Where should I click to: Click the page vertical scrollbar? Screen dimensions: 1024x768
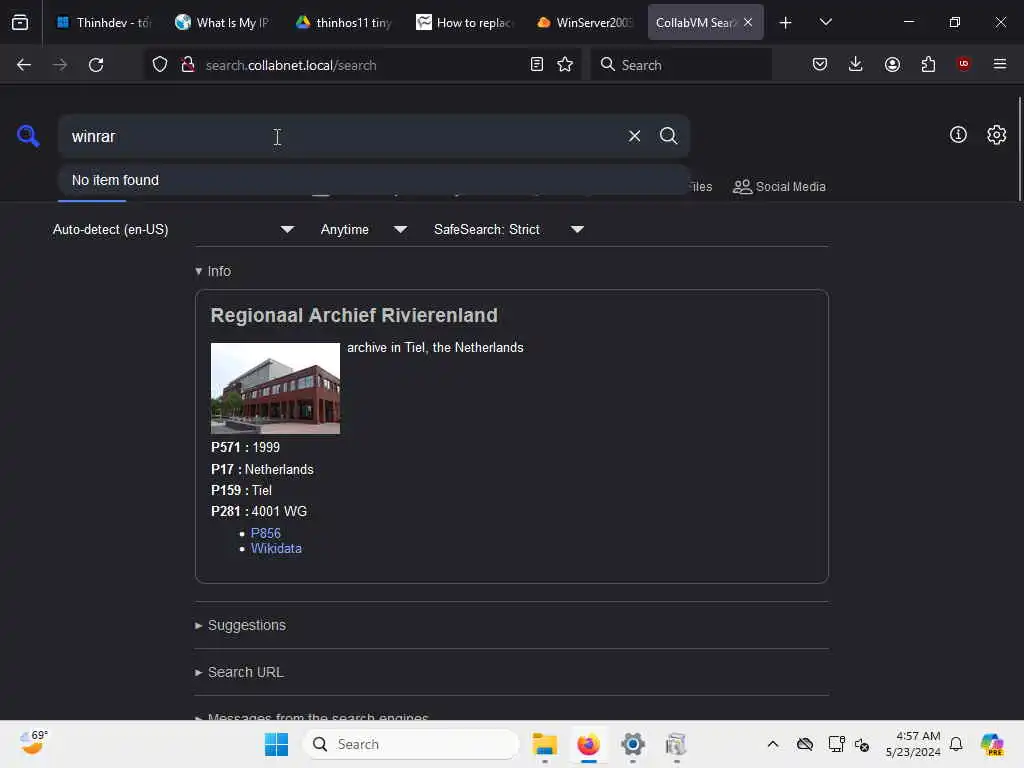(1019, 149)
